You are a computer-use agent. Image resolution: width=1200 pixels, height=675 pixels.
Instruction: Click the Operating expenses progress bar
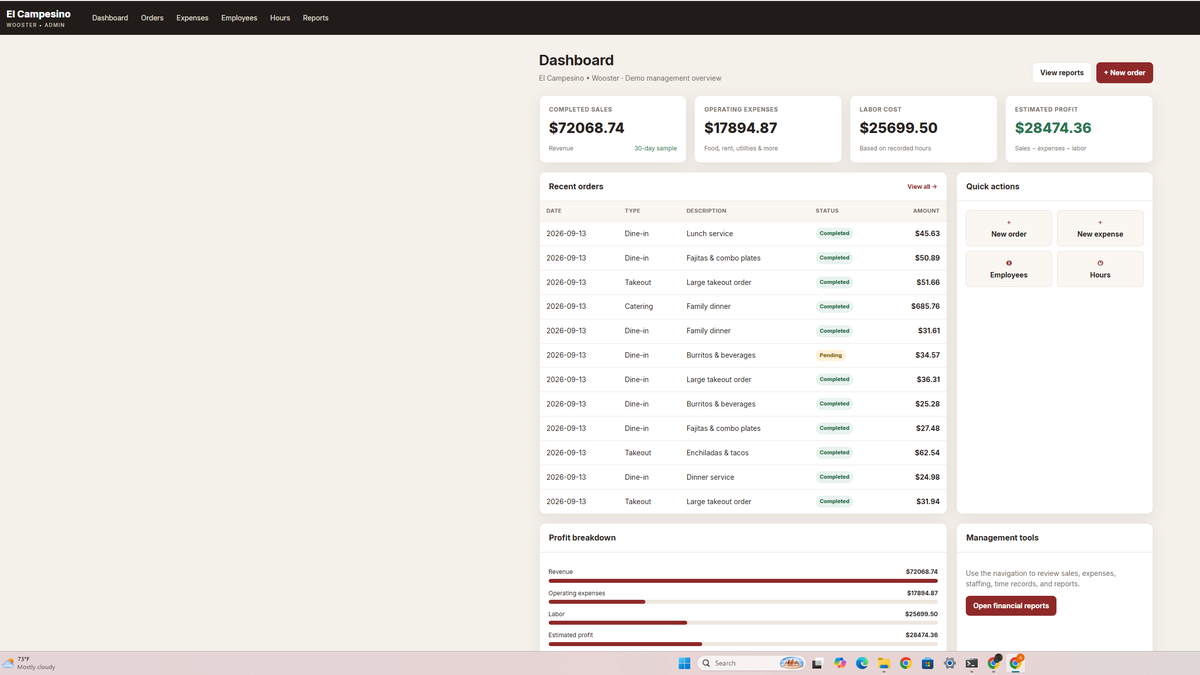(x=743, y=602)
